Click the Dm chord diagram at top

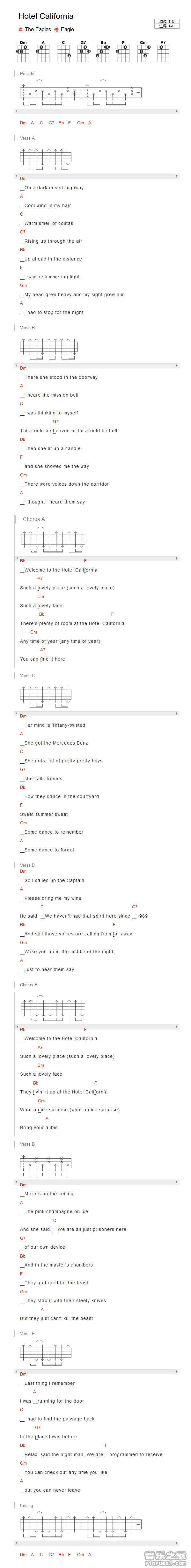(x=23, y=52)
